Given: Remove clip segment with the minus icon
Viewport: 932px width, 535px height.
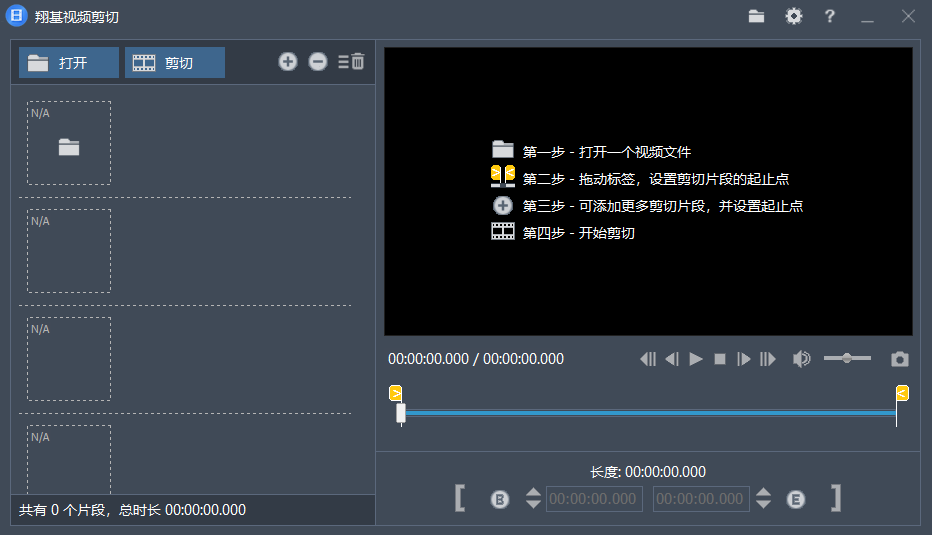Looking at the screenshot, I should click(x=318, y=62).
